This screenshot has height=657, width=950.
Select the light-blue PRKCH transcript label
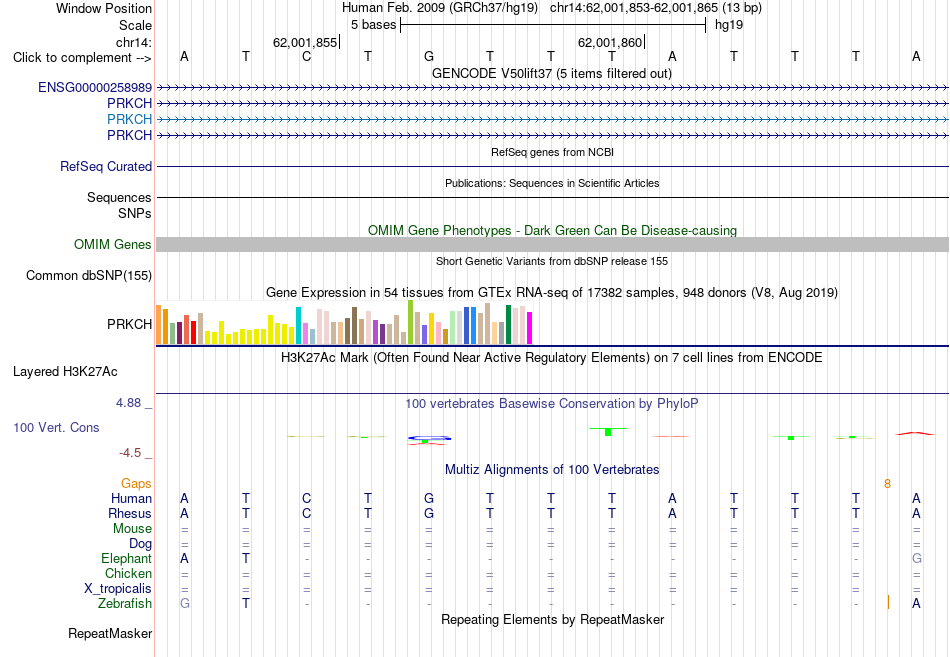[x=129, y=119]
